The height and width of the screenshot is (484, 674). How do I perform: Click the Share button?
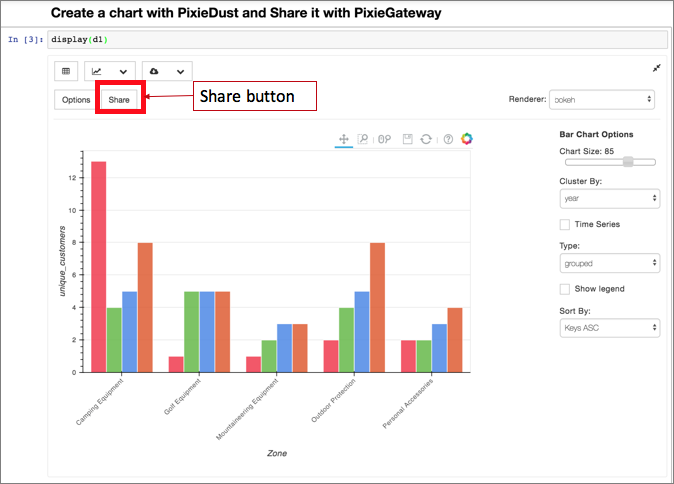click(x=119, y=100)
